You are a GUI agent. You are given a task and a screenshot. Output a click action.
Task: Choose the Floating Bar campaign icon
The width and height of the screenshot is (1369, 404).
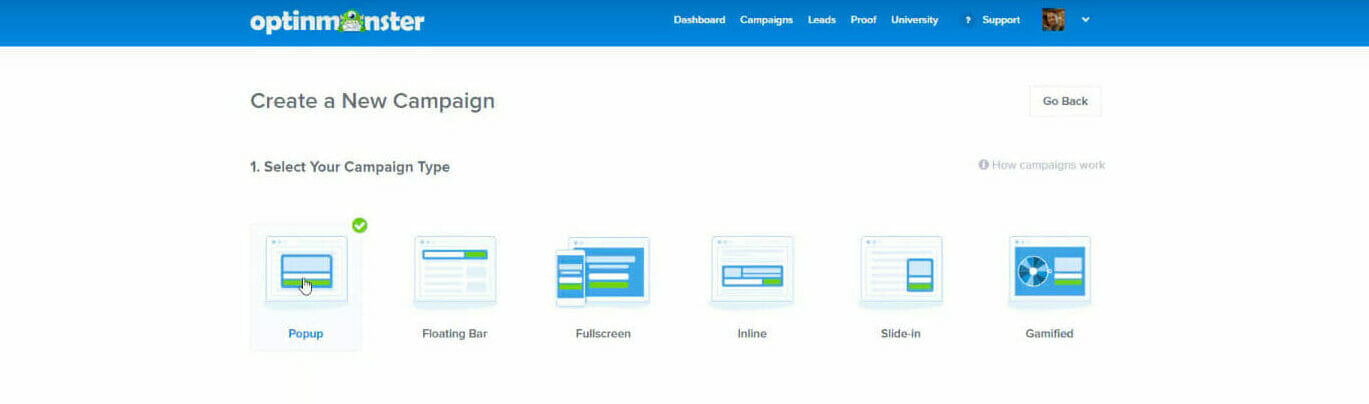(x=455, y=270)
